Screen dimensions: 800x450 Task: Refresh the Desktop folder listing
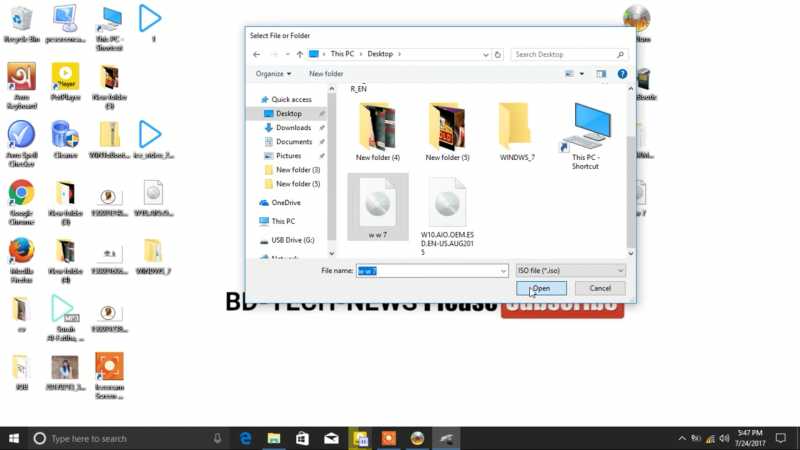[x=497, y=54]
